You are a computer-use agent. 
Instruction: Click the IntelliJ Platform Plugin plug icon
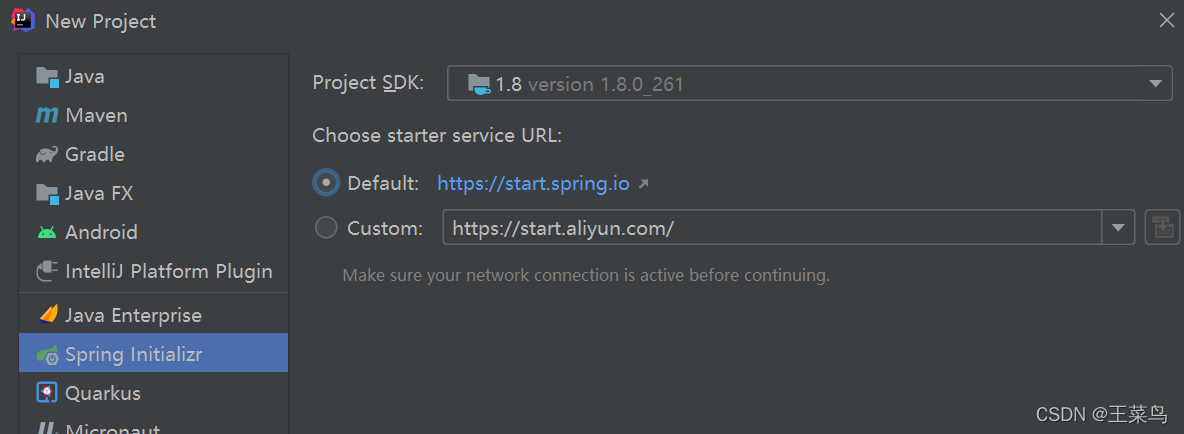(47, 270)
